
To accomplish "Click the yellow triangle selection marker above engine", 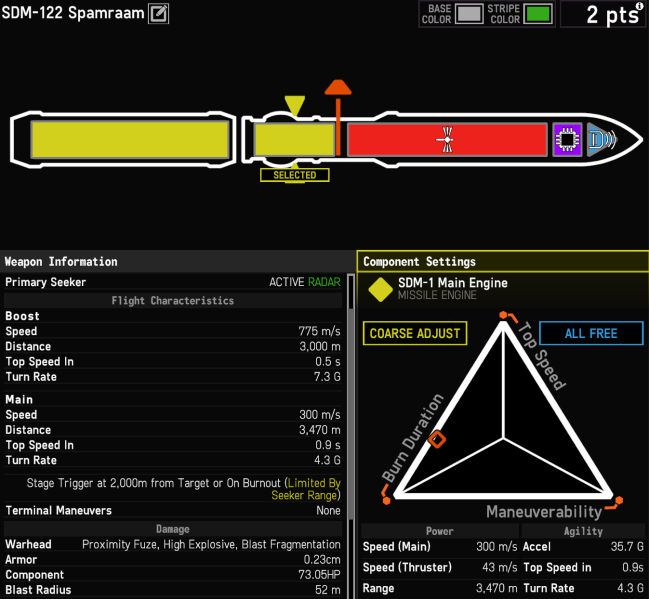I will [295, 106].
